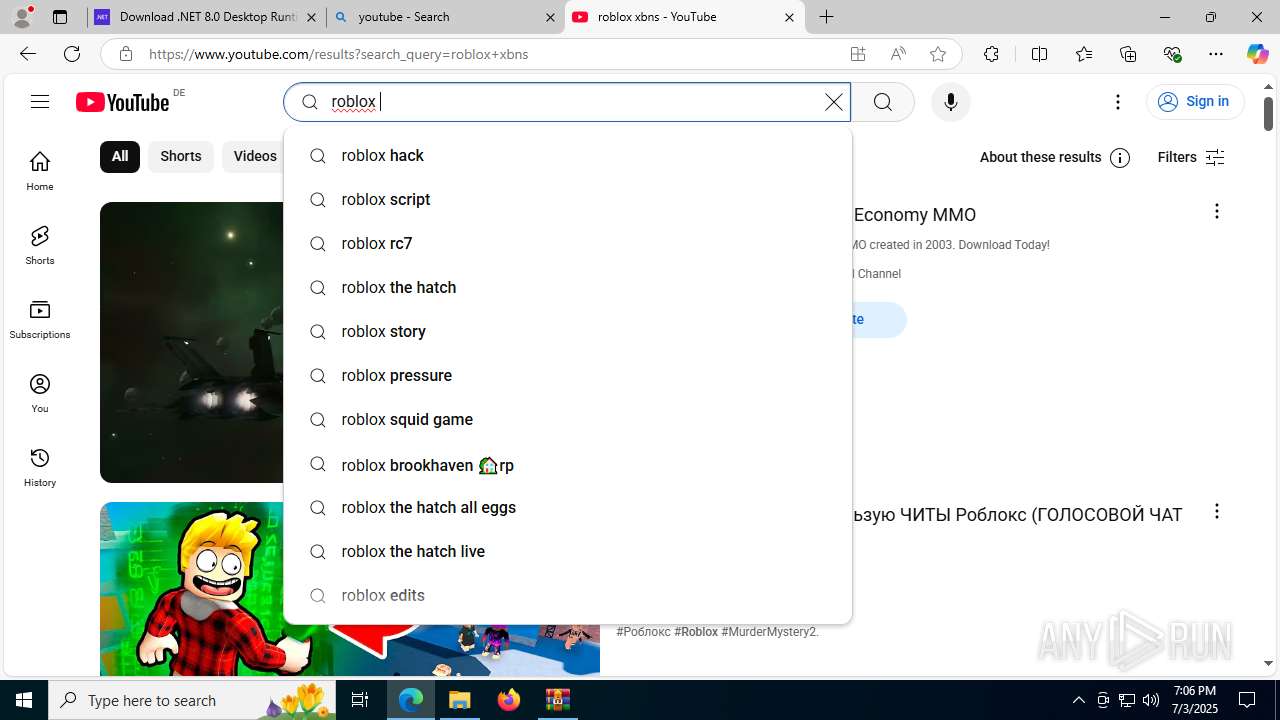Refresh the page
This screenshot has height=720, width=1280.
click(x=72, y=54)
